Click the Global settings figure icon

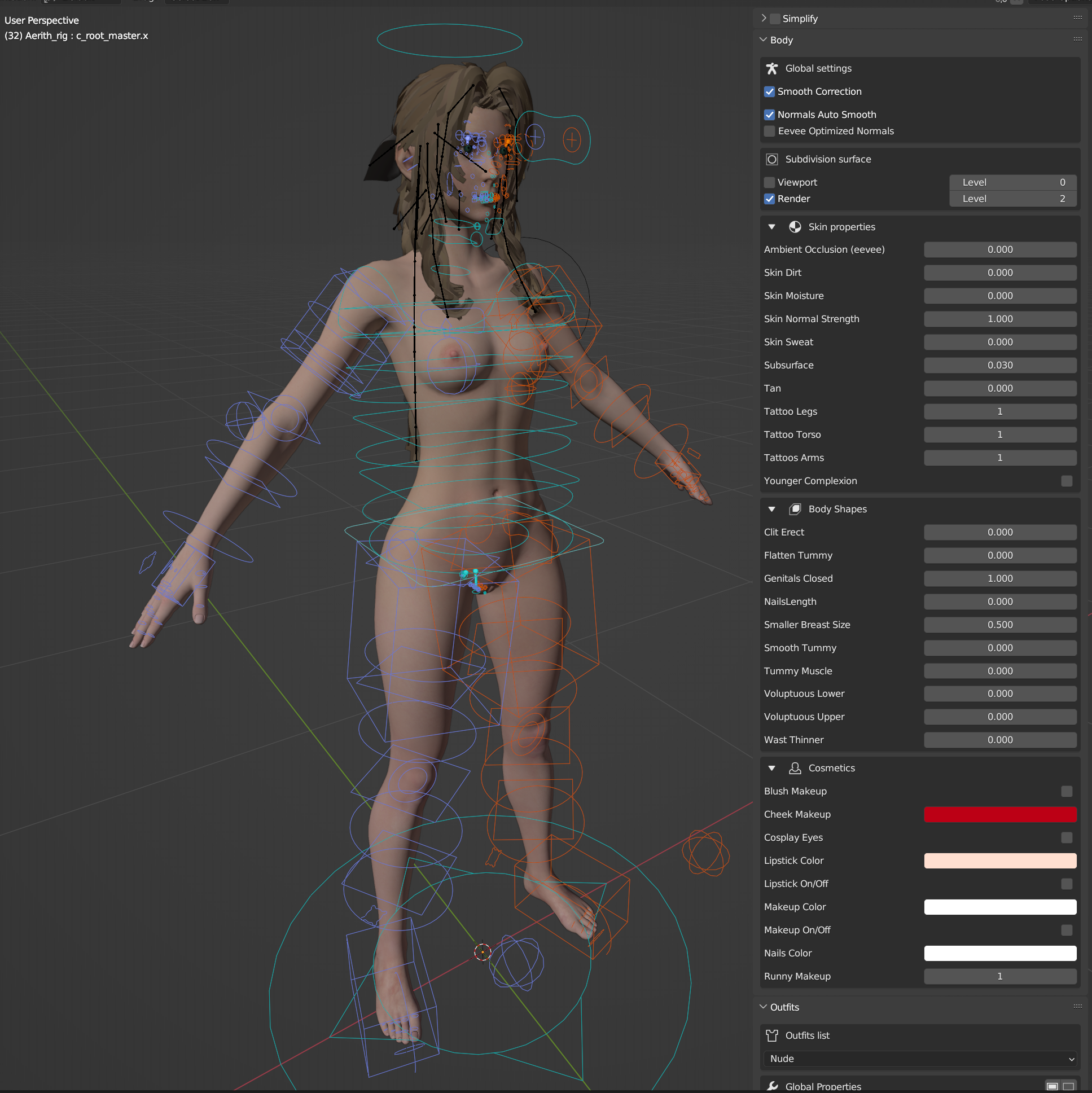tap(772, 68)
